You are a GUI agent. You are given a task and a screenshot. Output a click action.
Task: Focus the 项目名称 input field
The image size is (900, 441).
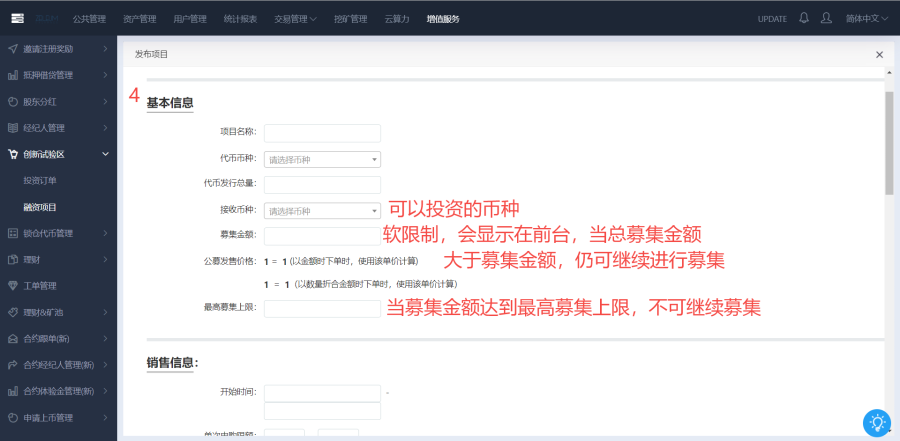322,133
